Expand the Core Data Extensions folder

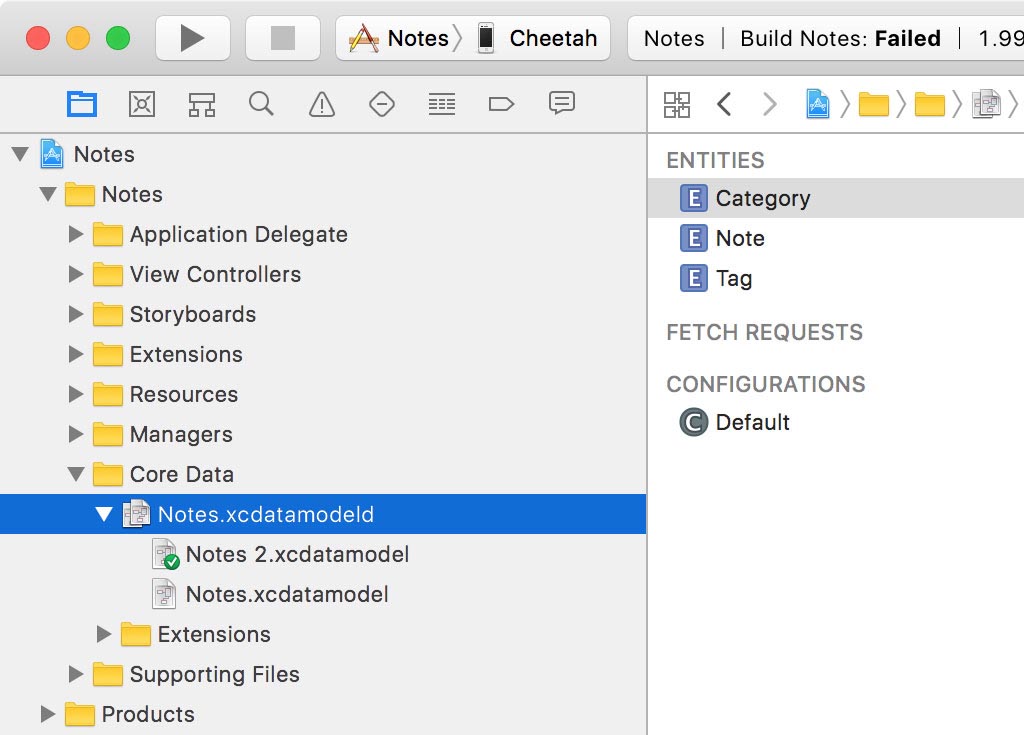(x=104, y=634)
